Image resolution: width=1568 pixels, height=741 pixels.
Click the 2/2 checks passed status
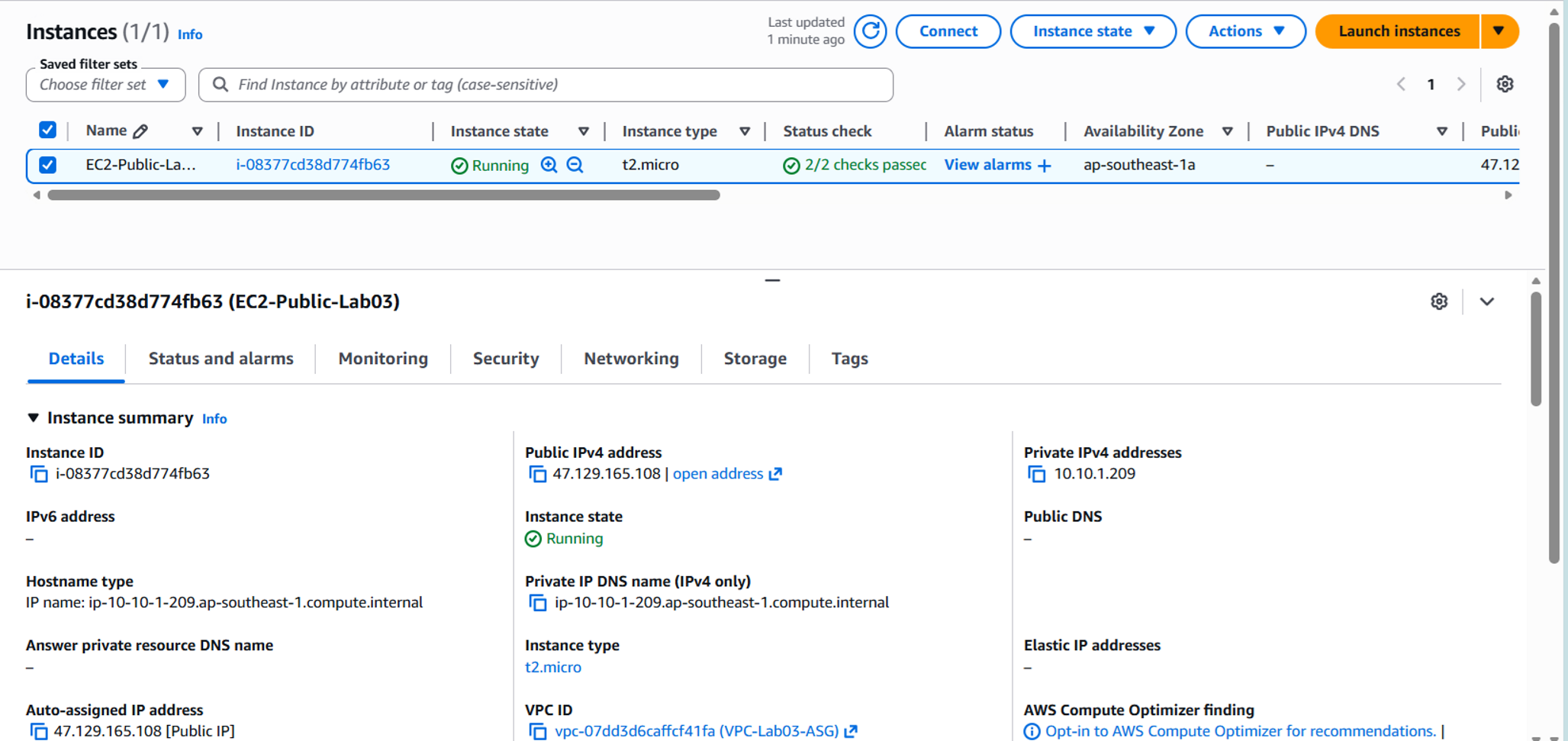pos(855,165)
